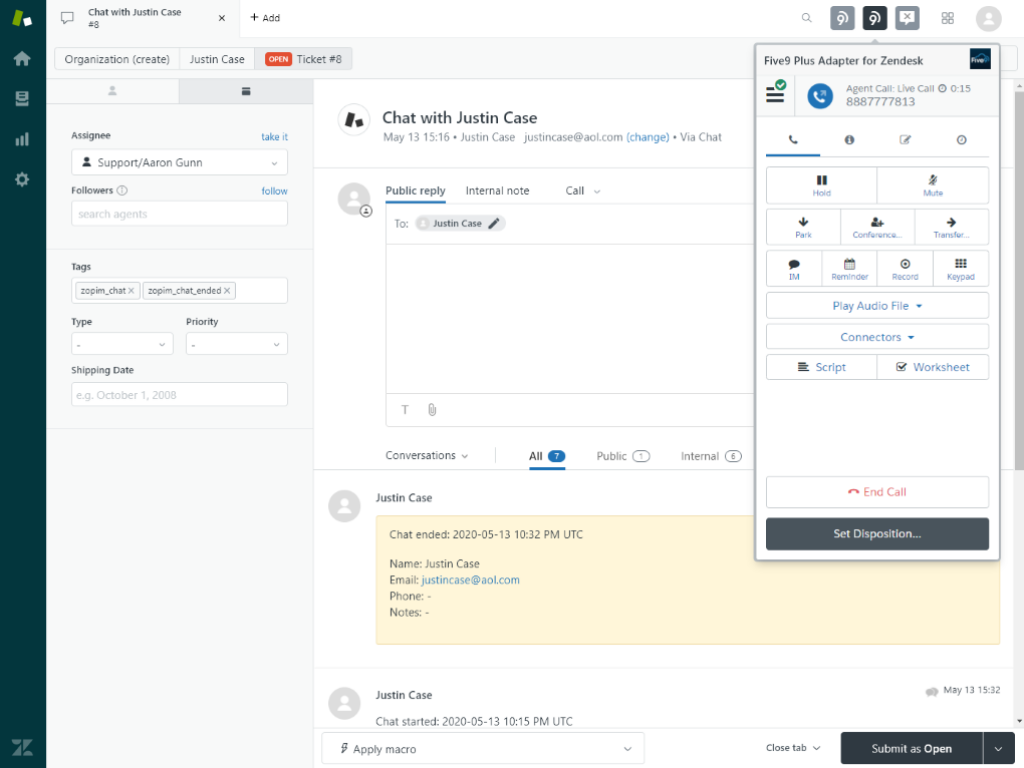1024x768 pixels.
Task: Open the Zendesk Chat icon in top bar
Action: [x=907, y=18]
